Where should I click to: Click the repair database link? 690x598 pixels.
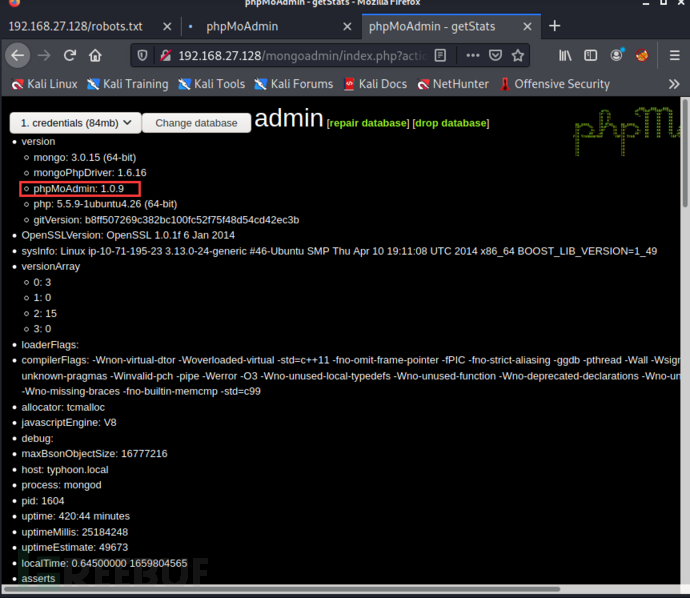368,123
